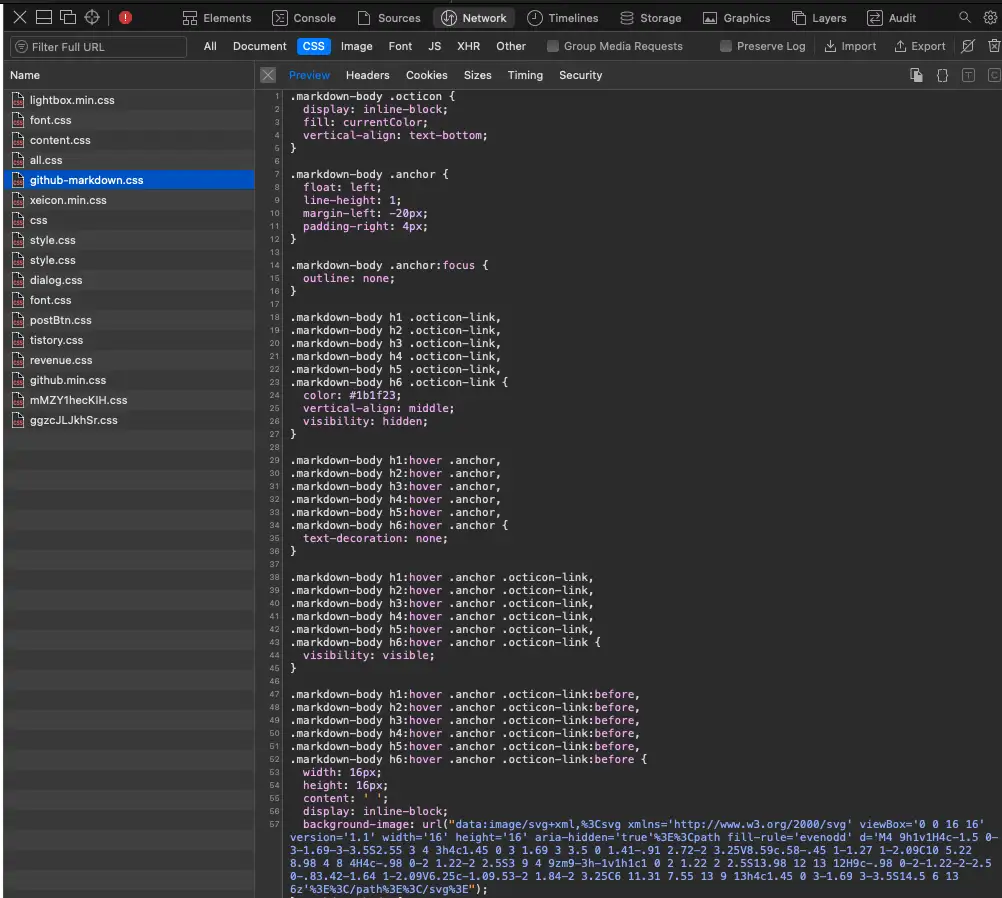Screen dimensions: 1002x898
Task: Click the red error indicator icon
Action: [x=125, y=17]
